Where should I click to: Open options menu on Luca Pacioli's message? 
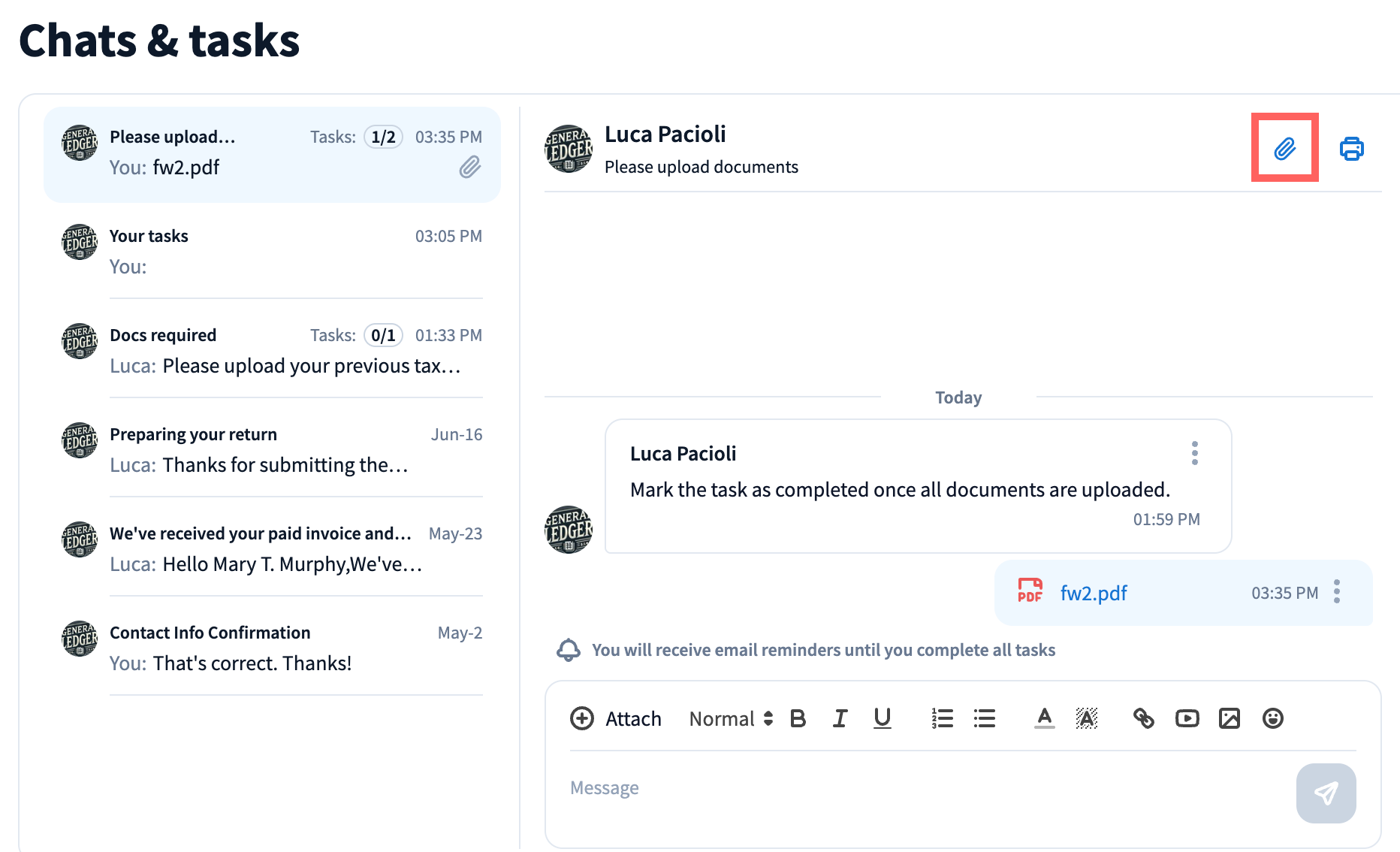click(x=1194, y=453)
